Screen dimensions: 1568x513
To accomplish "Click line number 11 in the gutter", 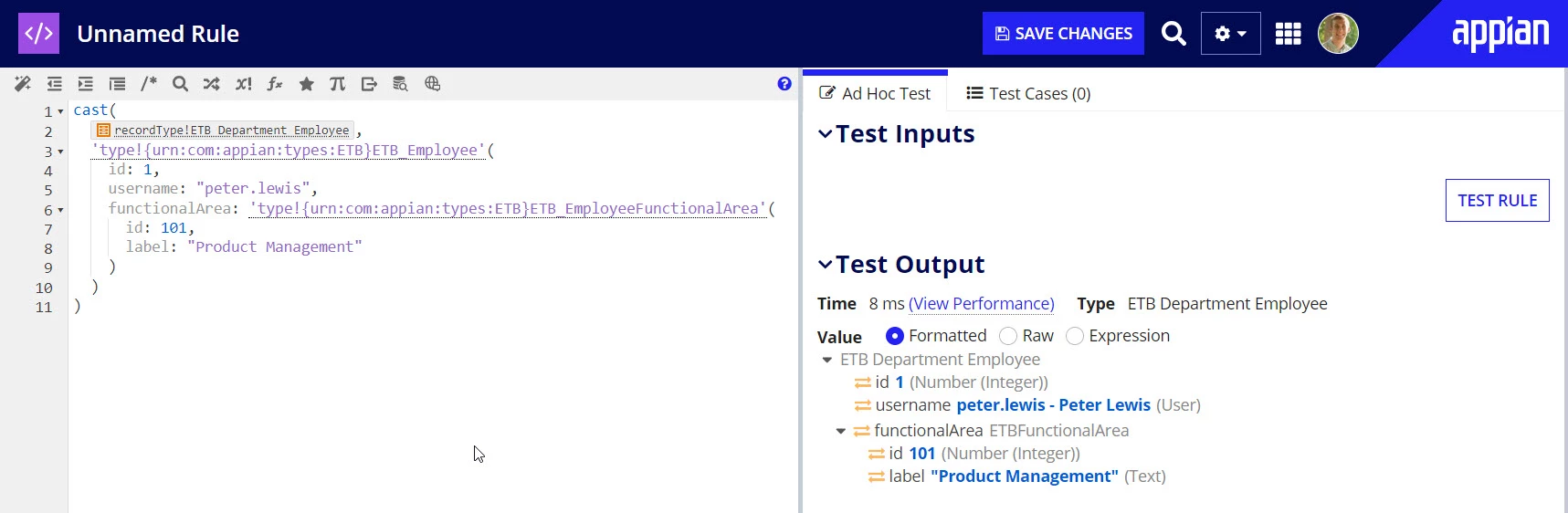I will click(x=44, y=308).
